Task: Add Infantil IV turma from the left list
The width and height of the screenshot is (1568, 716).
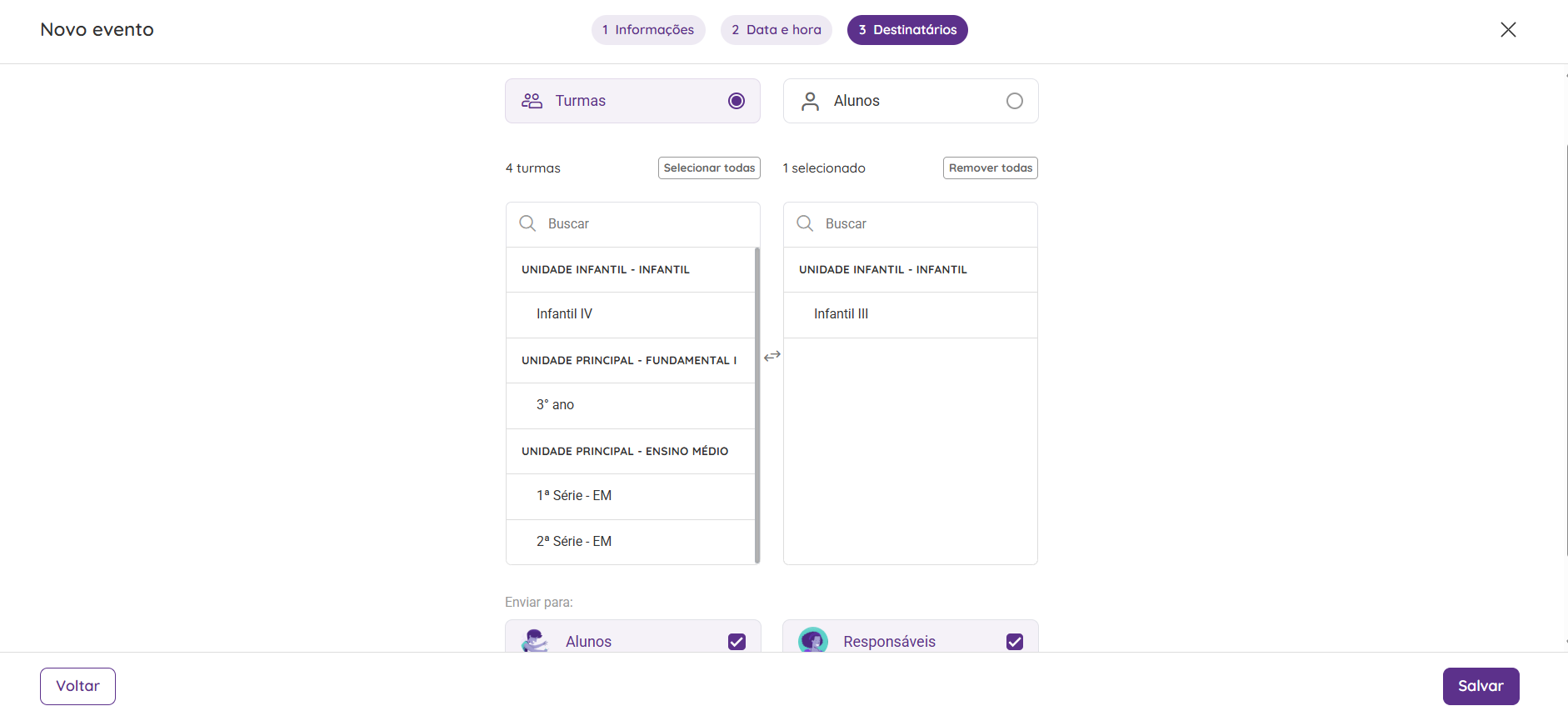Action: pos(631,314)
